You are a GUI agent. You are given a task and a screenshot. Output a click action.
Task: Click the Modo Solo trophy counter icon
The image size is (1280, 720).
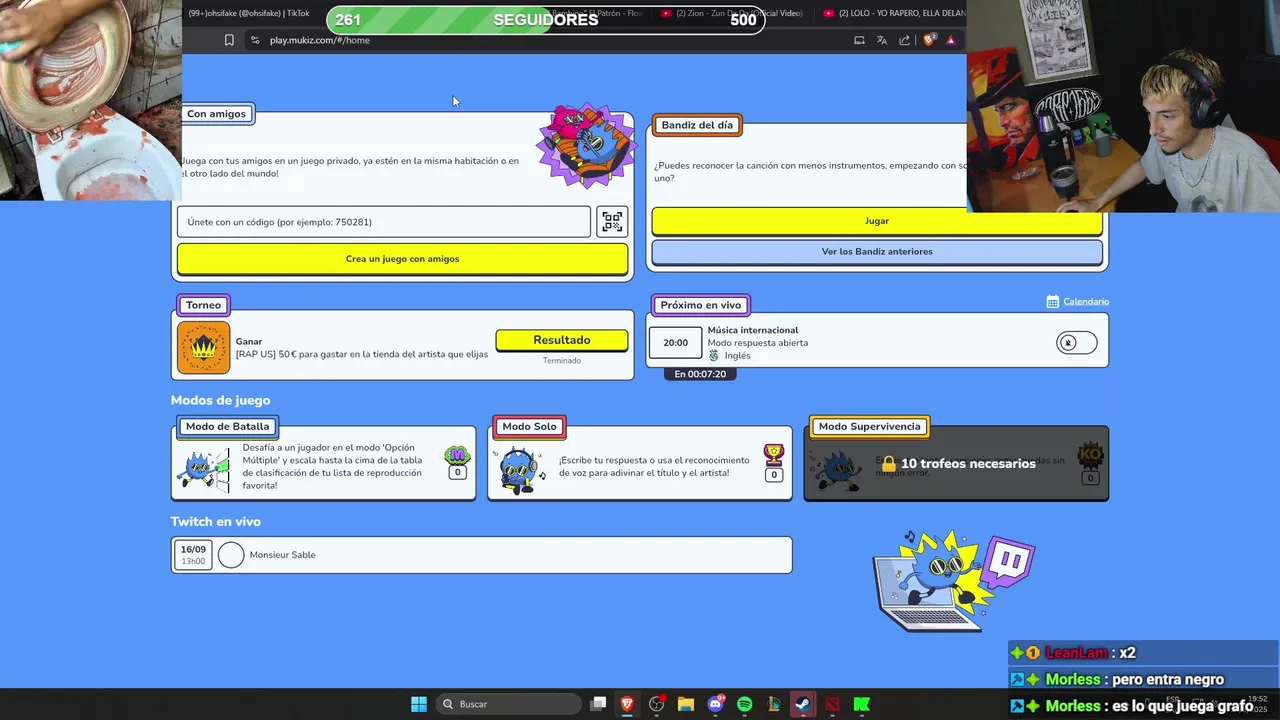click(x=773, y=464)
